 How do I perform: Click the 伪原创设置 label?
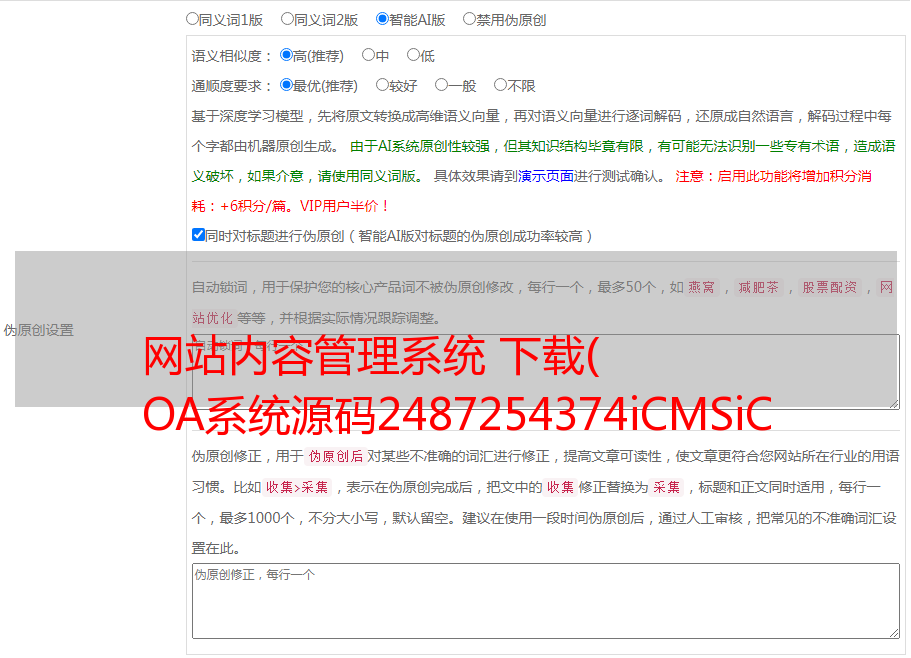pyautogui.click(x=38, y=330)
